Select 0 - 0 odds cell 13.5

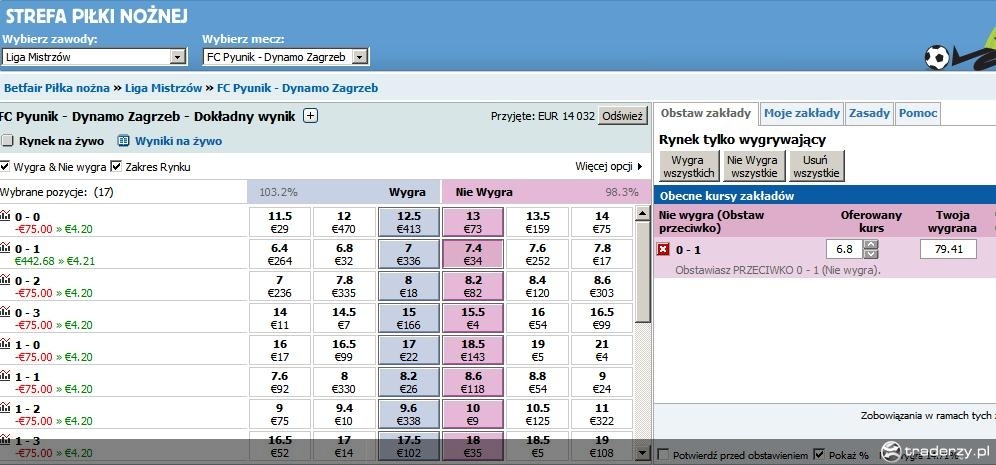click(537, 222)
